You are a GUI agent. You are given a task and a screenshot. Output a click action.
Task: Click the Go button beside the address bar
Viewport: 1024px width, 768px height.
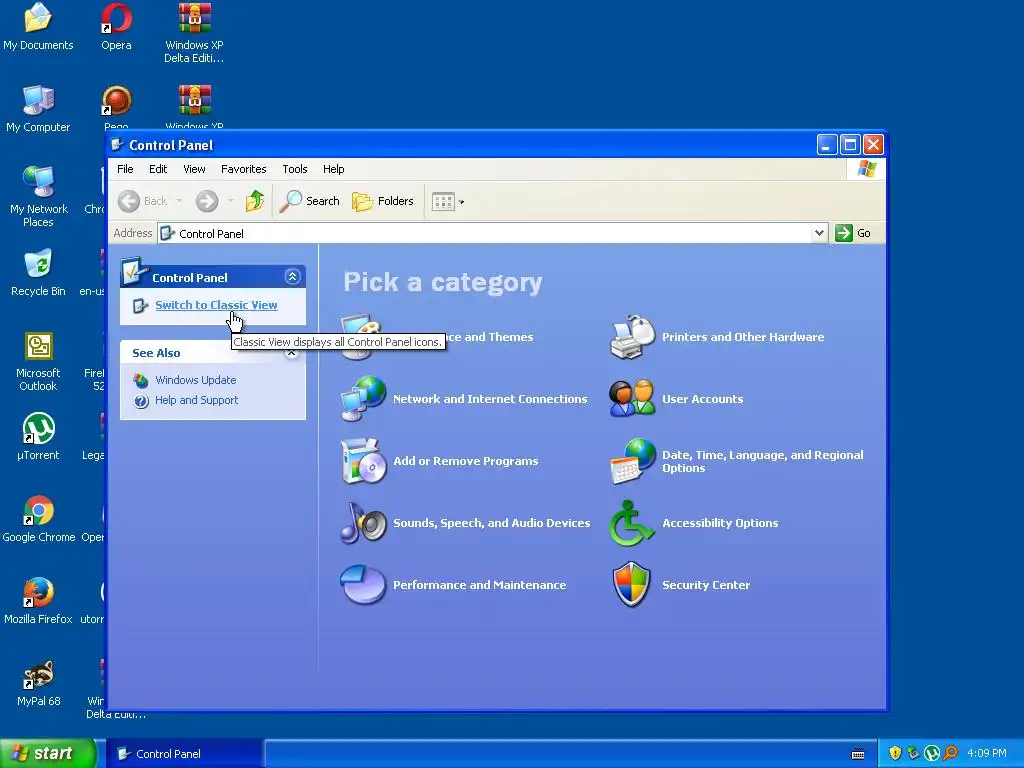point(854,233)
